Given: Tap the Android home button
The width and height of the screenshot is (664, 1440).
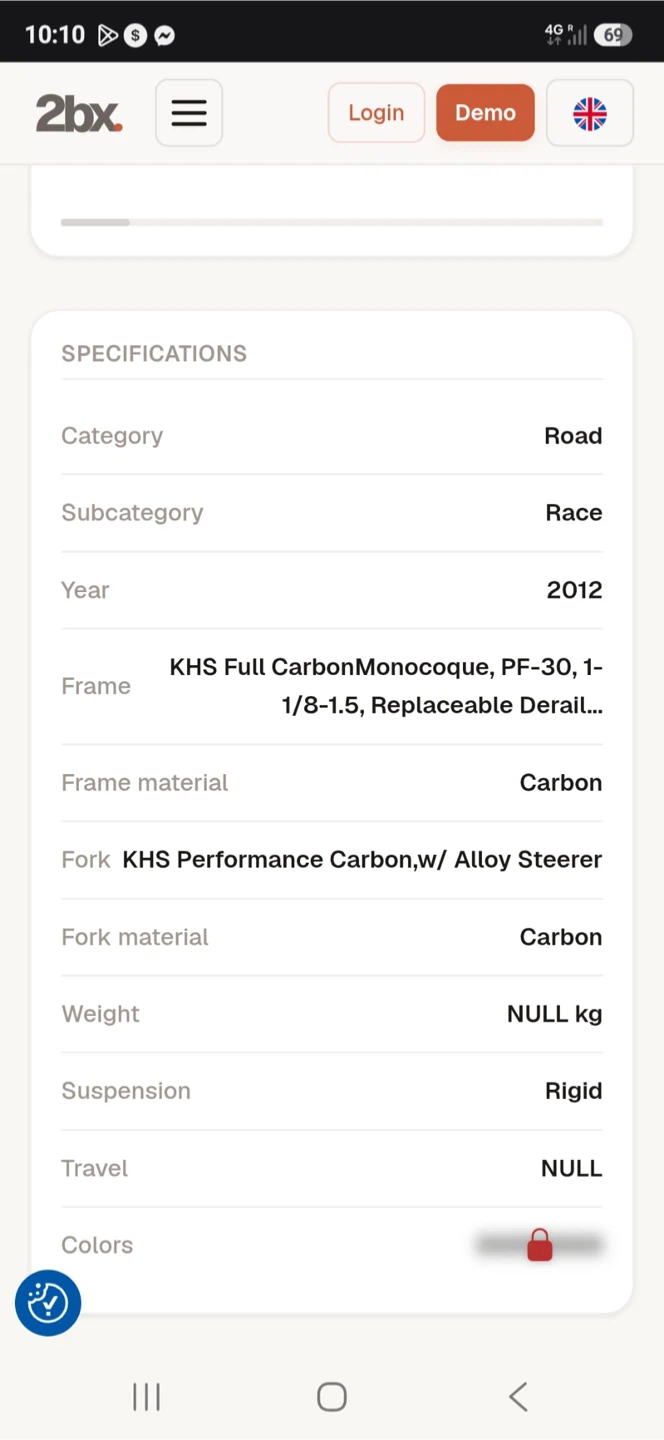Looking at the screenshot, I should point(332,1397).
